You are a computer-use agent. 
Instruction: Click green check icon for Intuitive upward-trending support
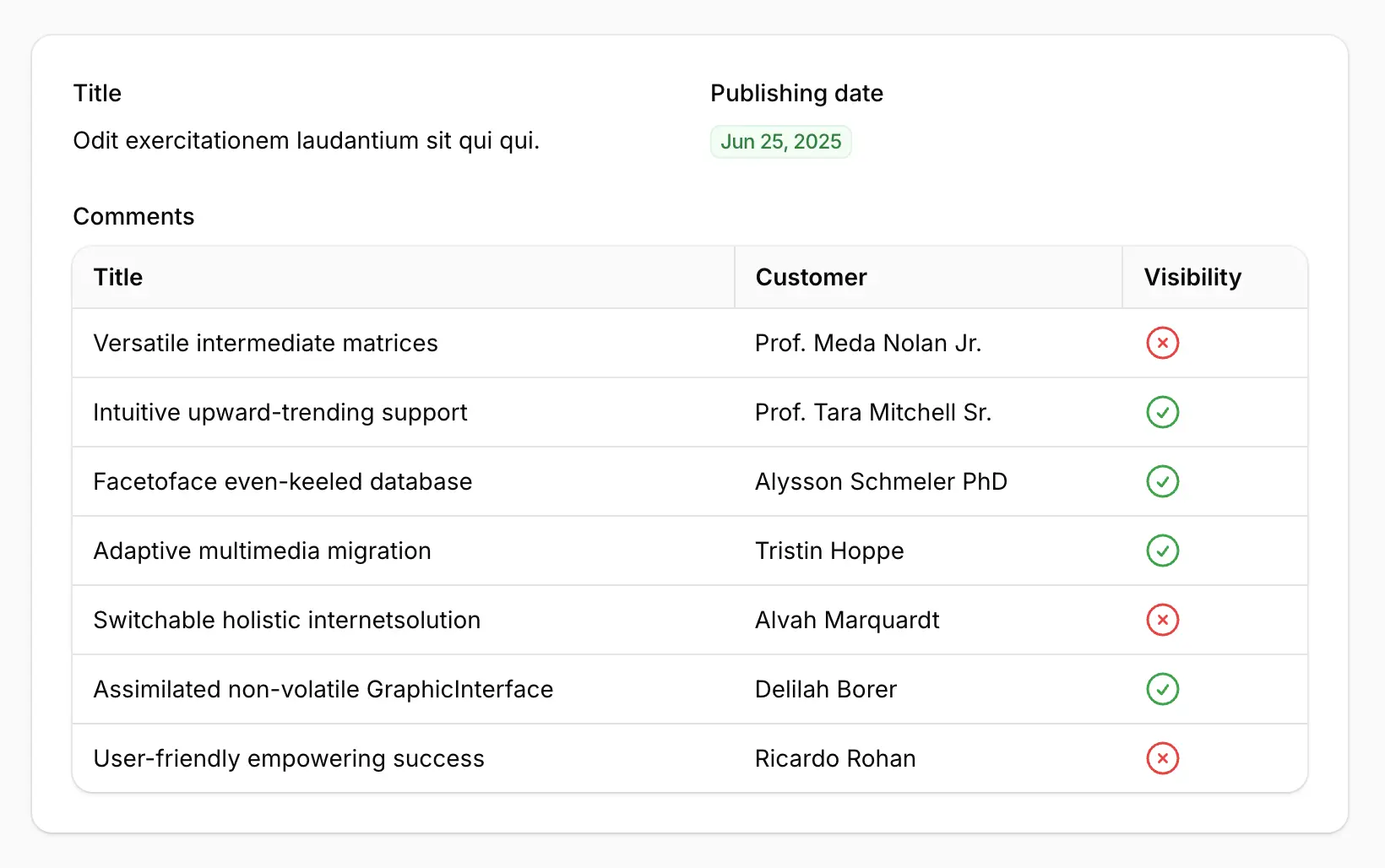(1162, 412)
